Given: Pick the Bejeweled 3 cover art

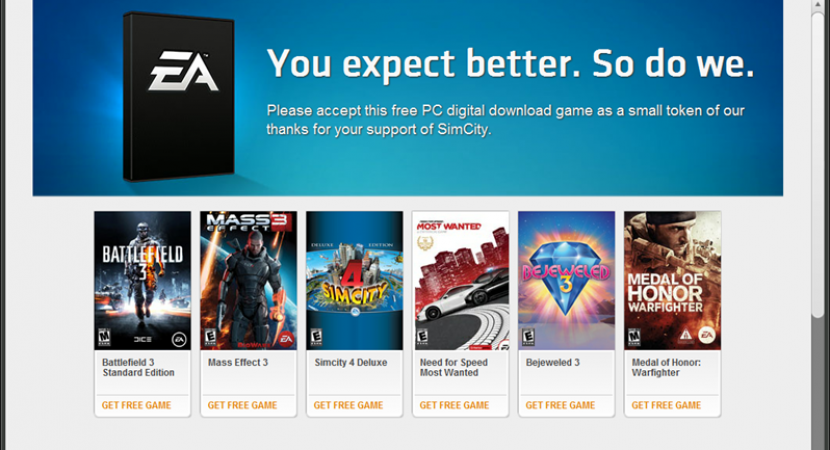Looking at the screenshot, I should tap(566, 281).
